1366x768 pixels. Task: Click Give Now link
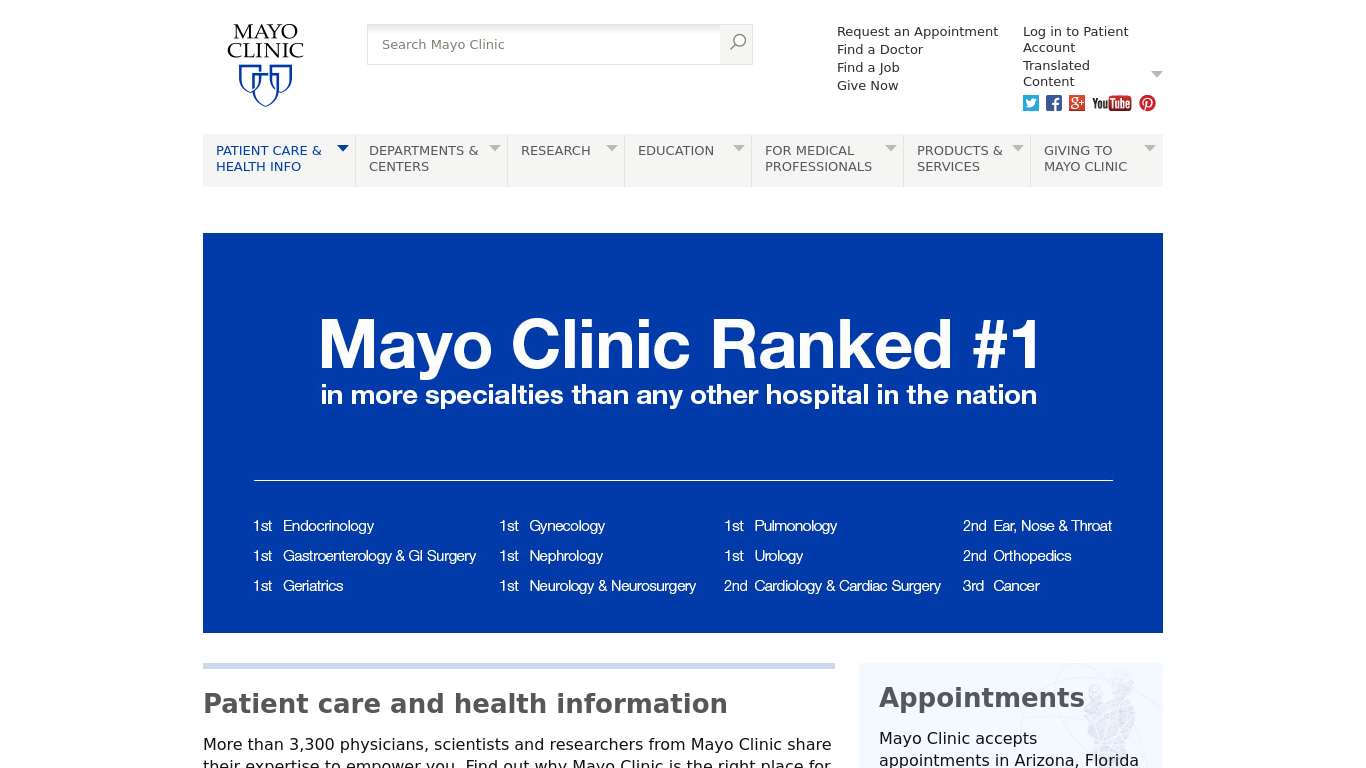(867, 86)
